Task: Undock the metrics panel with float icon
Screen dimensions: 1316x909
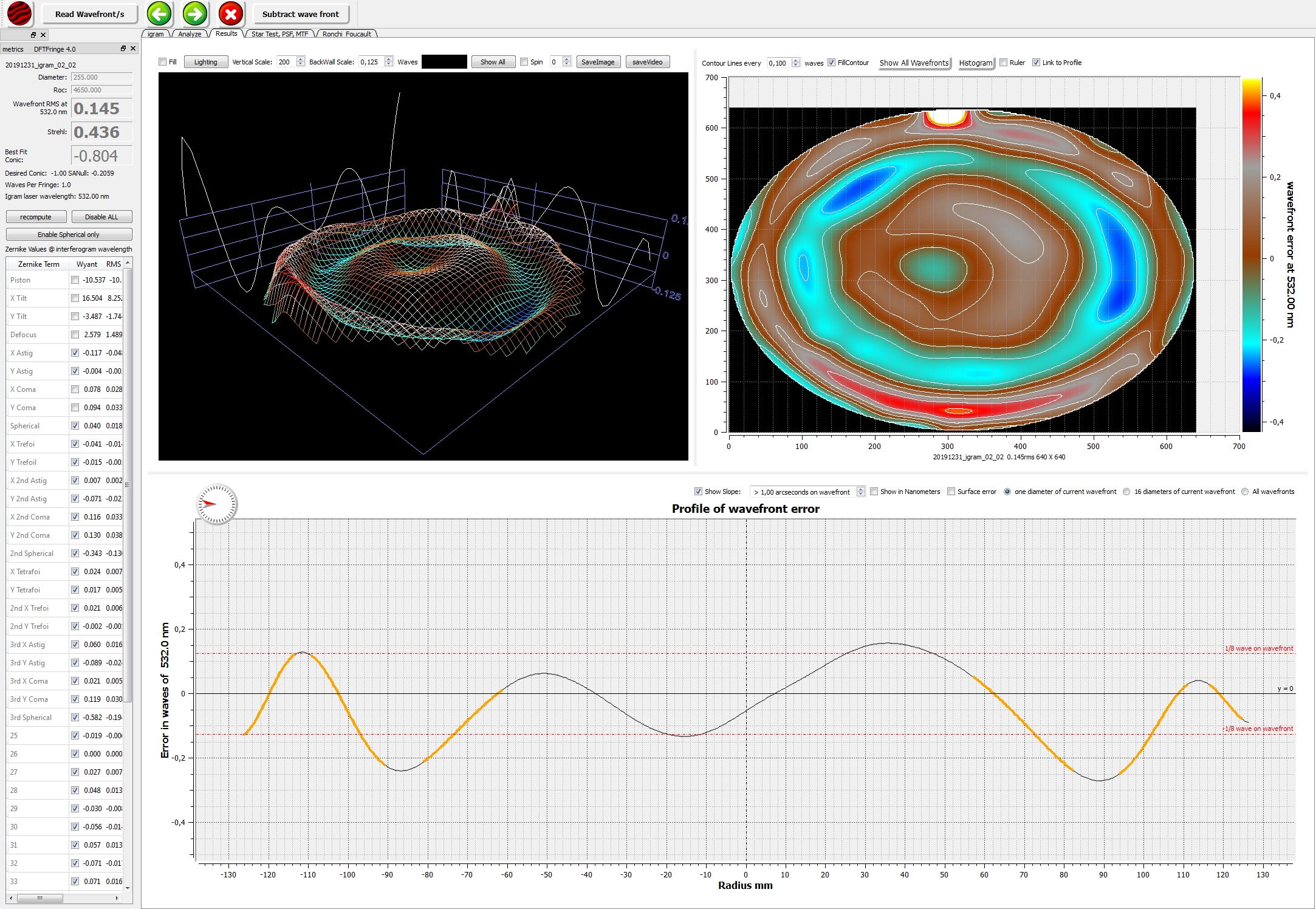Action: tap(123, 49)
